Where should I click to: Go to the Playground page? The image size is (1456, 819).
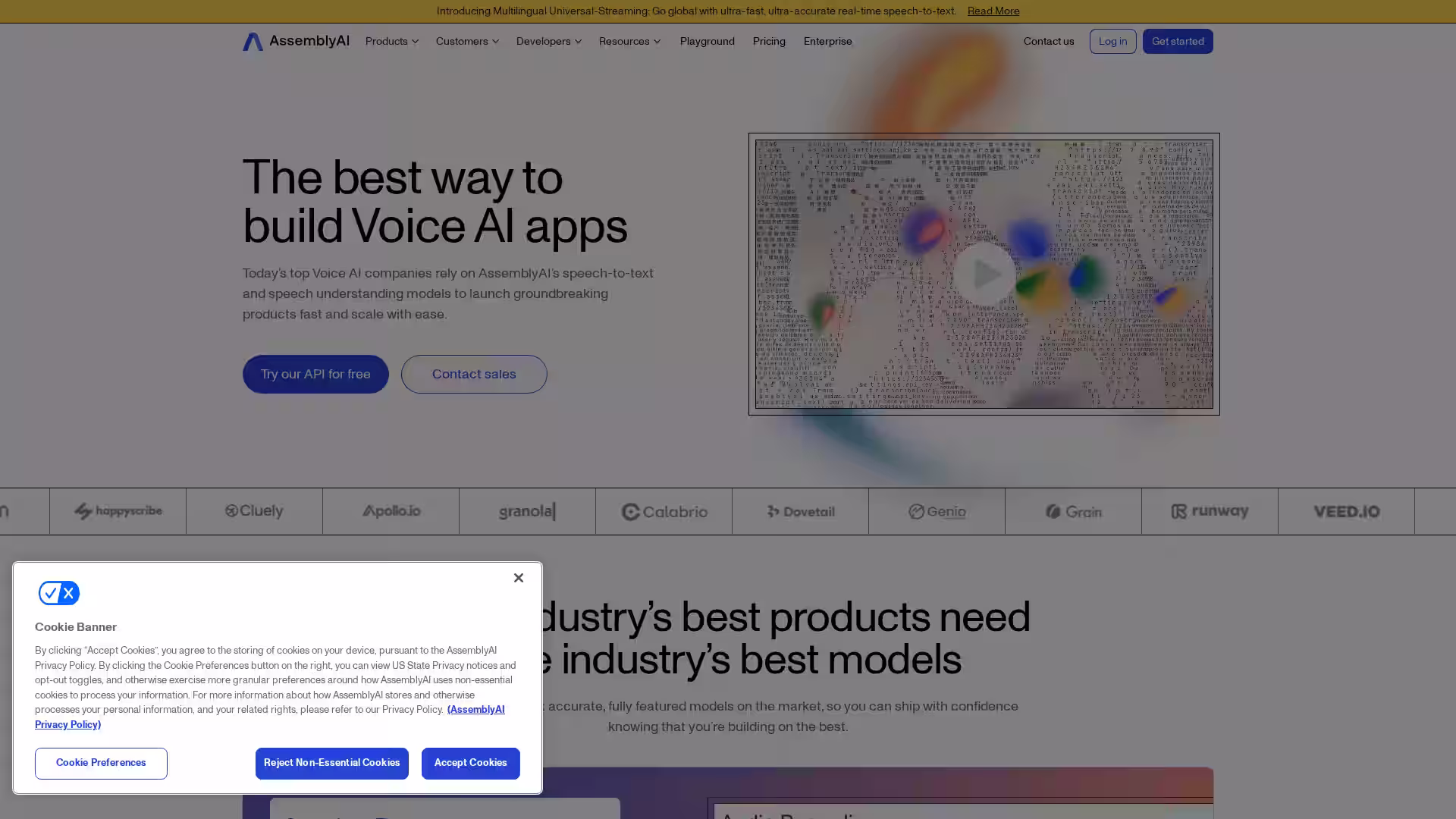(707, 41)
